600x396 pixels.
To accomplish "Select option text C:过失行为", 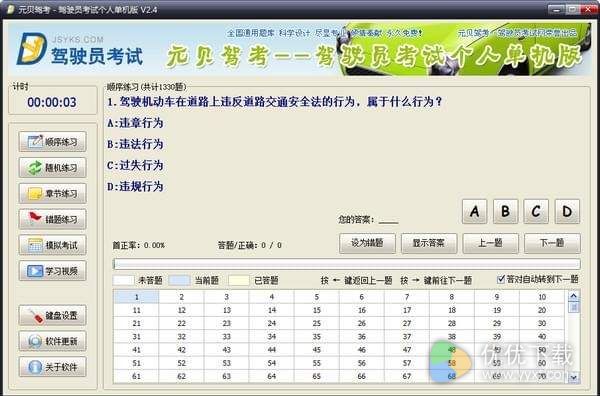I will pyautogui.click(x=135, y=165).
